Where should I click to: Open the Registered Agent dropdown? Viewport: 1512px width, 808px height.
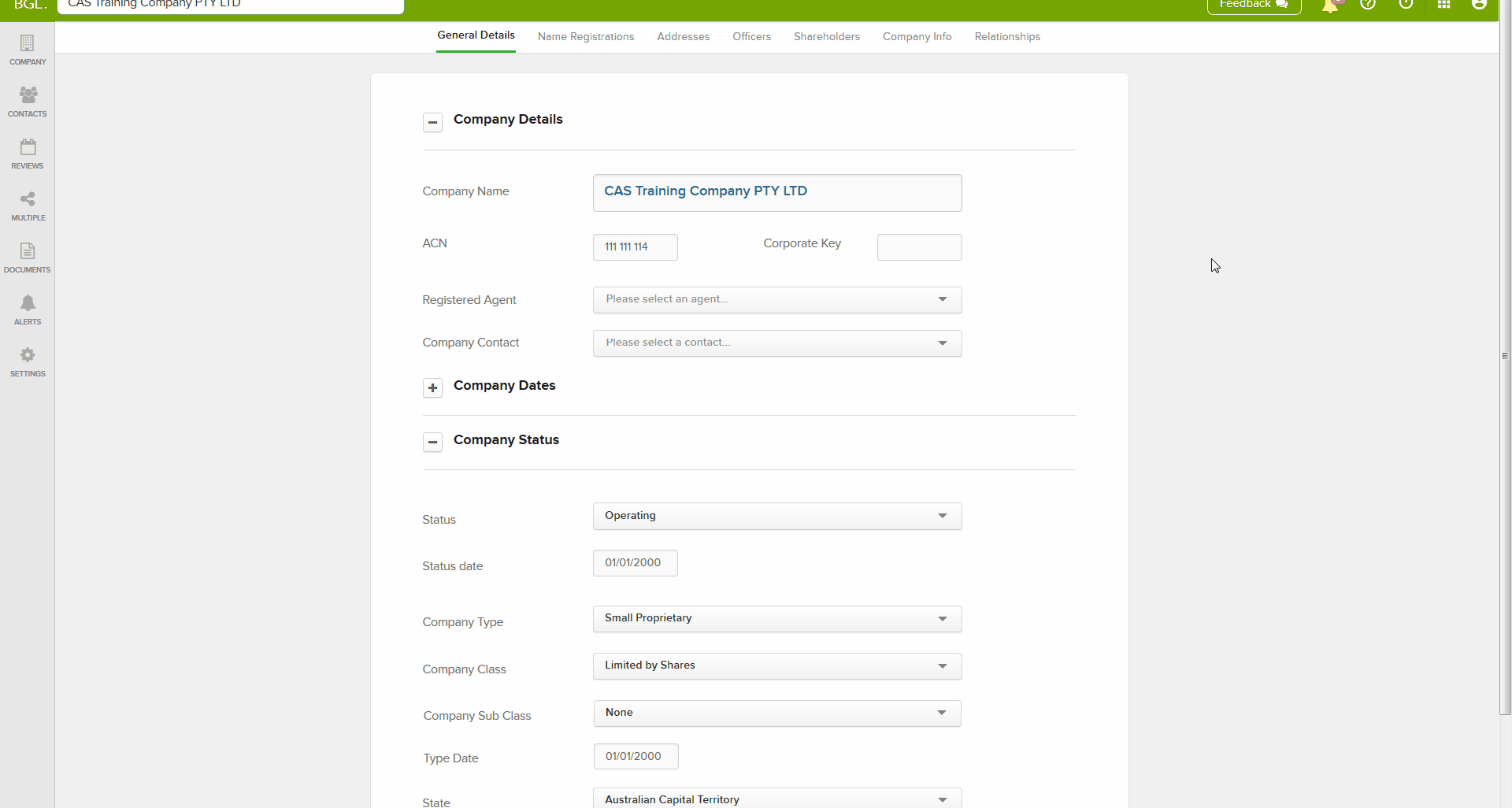777,299
